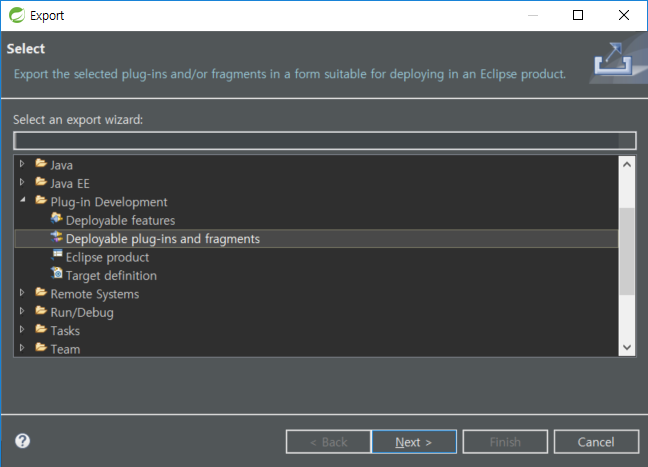Click the wizard list scrollbar thumb
The image size is (648, 467).
coord(627,251)
